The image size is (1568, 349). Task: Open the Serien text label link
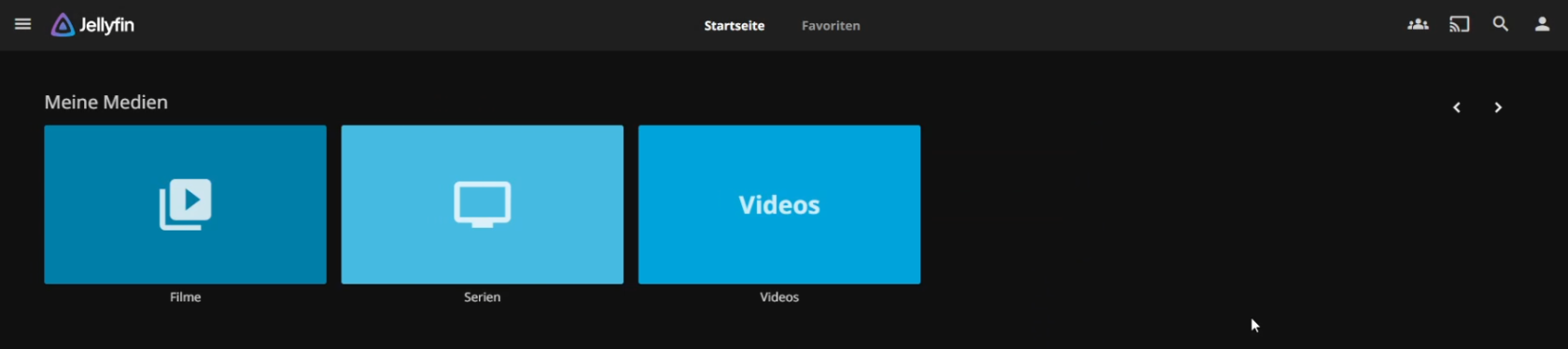483,297
